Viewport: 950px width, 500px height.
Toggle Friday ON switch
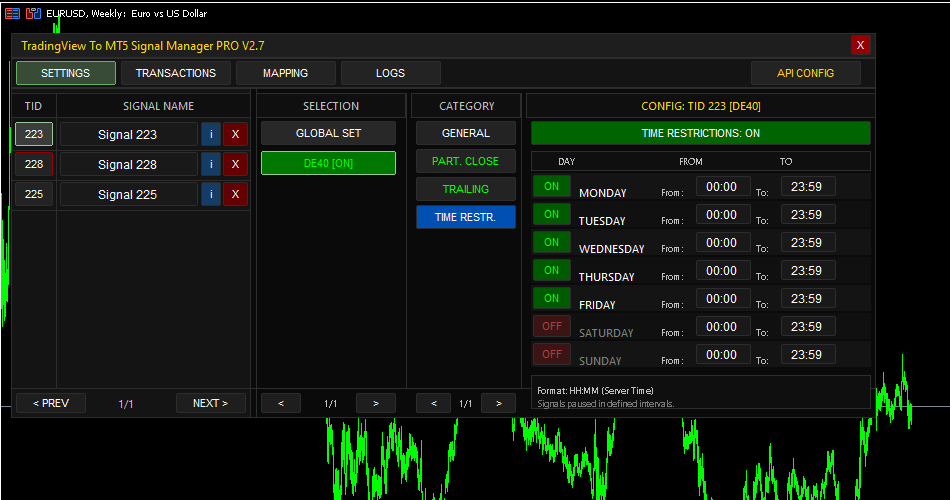(x=551, y=298)
